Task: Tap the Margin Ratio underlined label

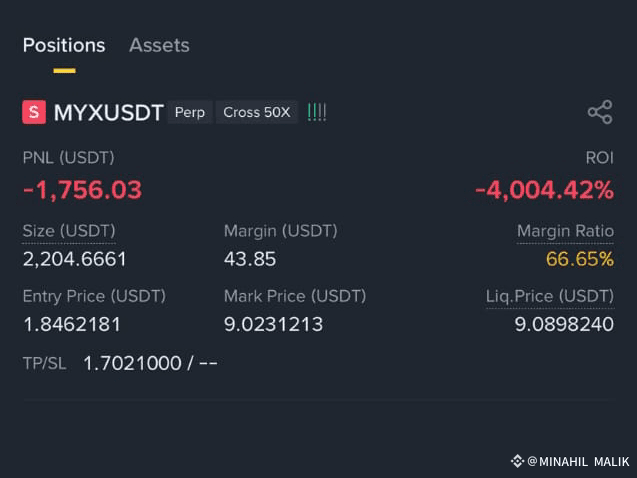Action: 565,231
